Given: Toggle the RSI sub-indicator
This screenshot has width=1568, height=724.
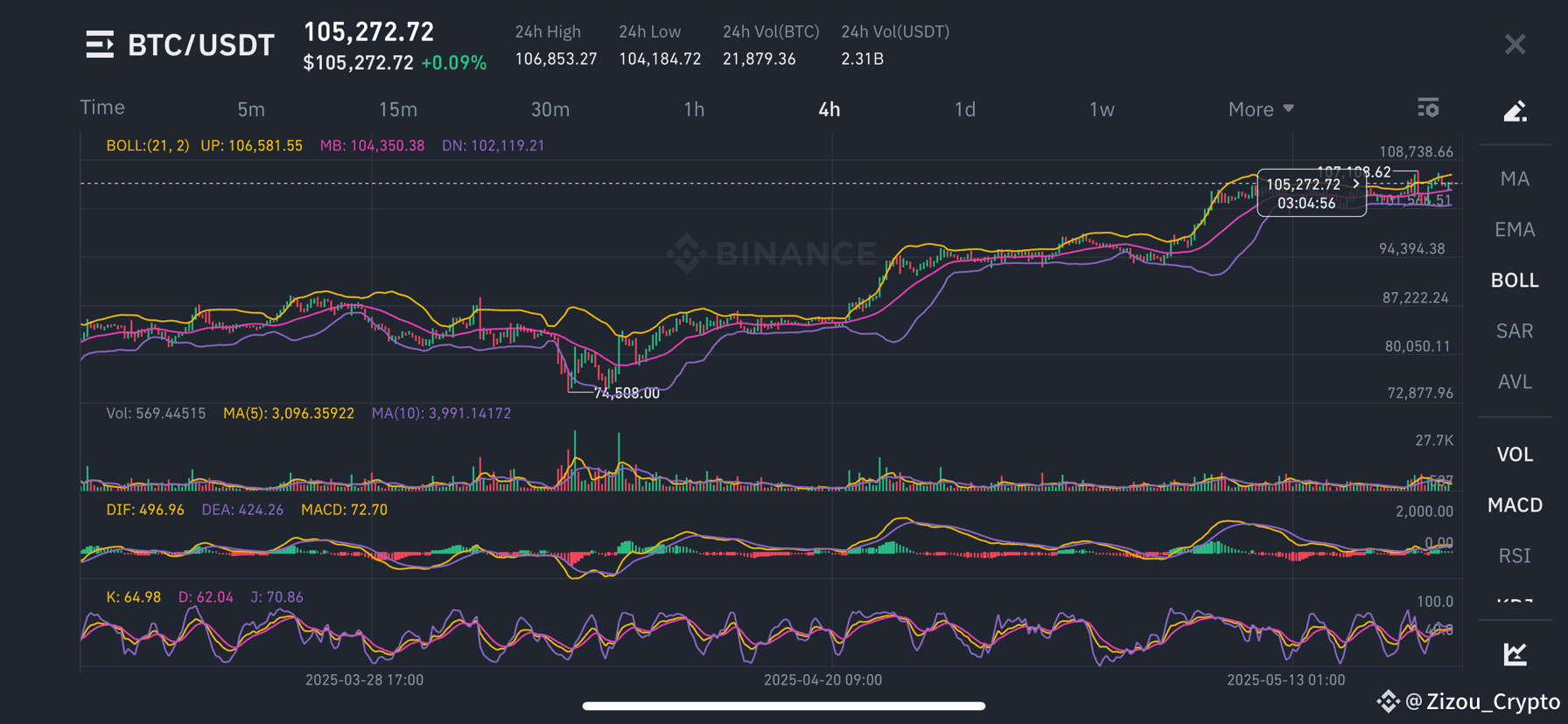Looking at the screenshot, I should pos(1515,556).
